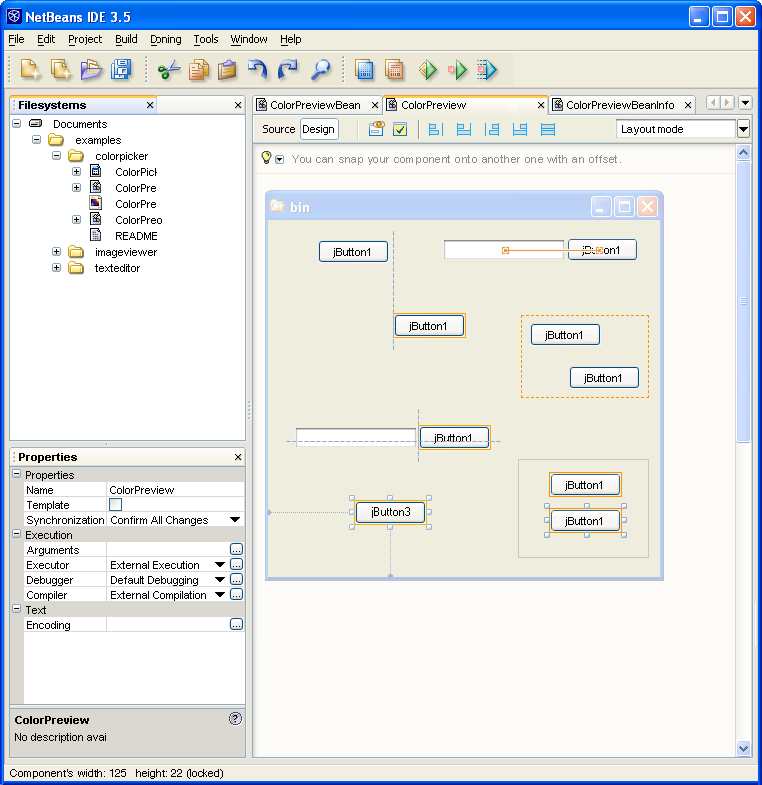
Task: Click the form Preview eye icon
Action: pyautogui.click(x=376, y=129)
